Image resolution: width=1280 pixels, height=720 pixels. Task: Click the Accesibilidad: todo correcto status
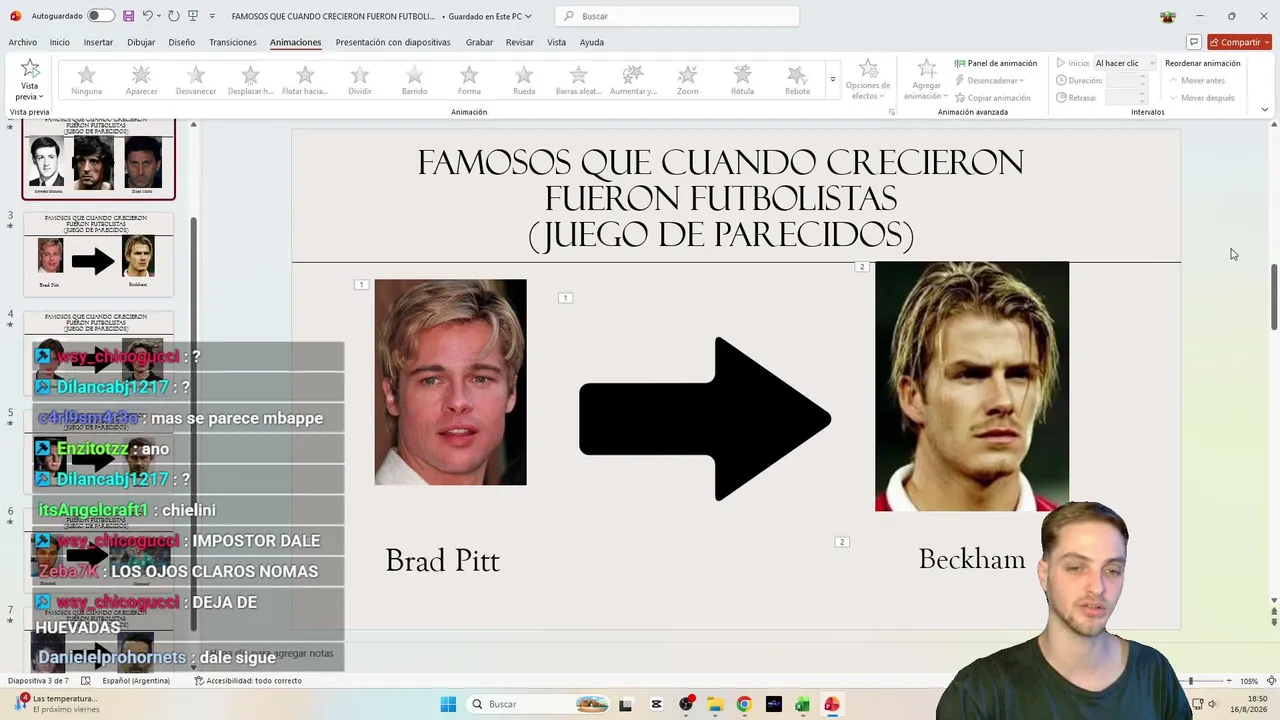[248, 681]
